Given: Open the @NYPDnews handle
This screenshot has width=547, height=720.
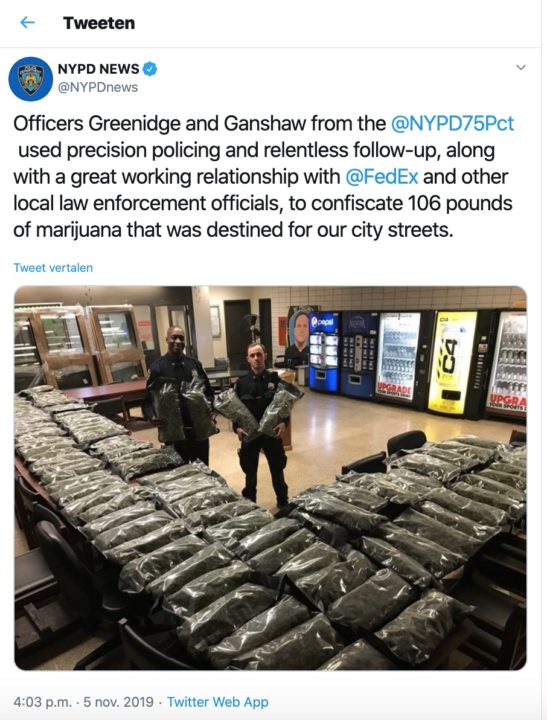Looking at the screenshot, I should tap(97, 87).
